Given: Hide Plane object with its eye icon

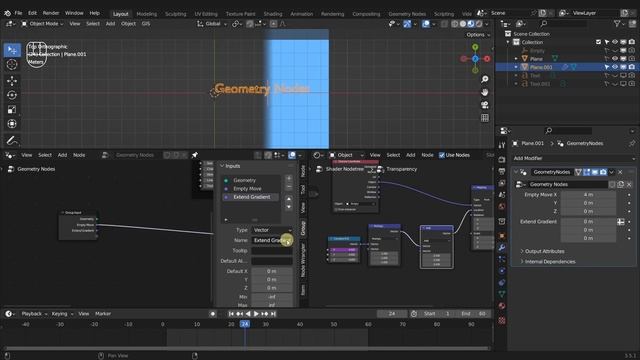Looking at the screenshot, I should (615, 59).
